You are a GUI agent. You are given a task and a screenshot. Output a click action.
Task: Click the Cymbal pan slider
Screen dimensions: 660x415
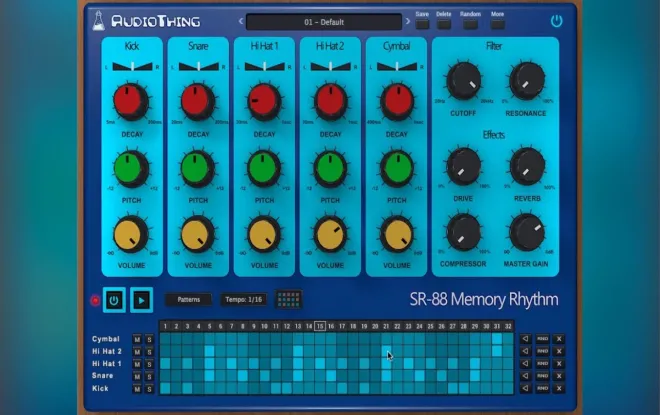pos(397,67)
